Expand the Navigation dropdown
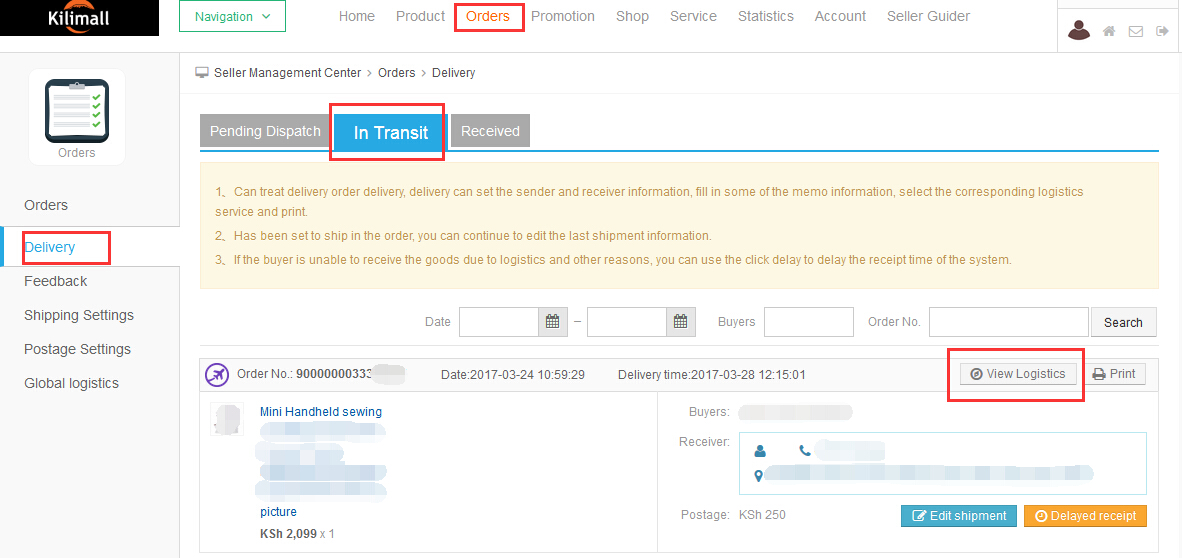Viewport: 1182px width, 558px height. pos(232,16)
